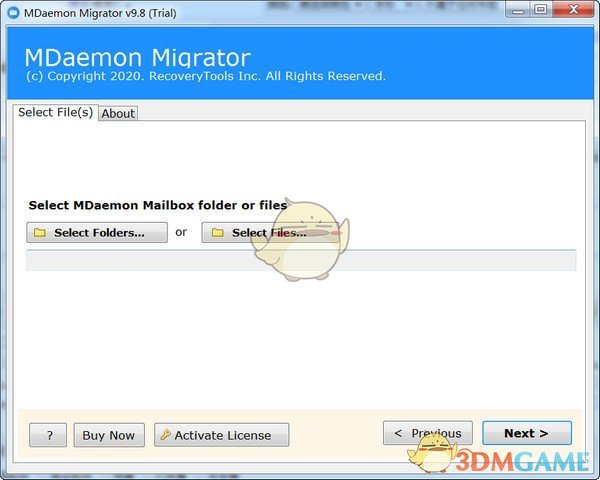The image size is (600, 480).
Task: Proceed with the Next button
Action: tap(526, 433)
